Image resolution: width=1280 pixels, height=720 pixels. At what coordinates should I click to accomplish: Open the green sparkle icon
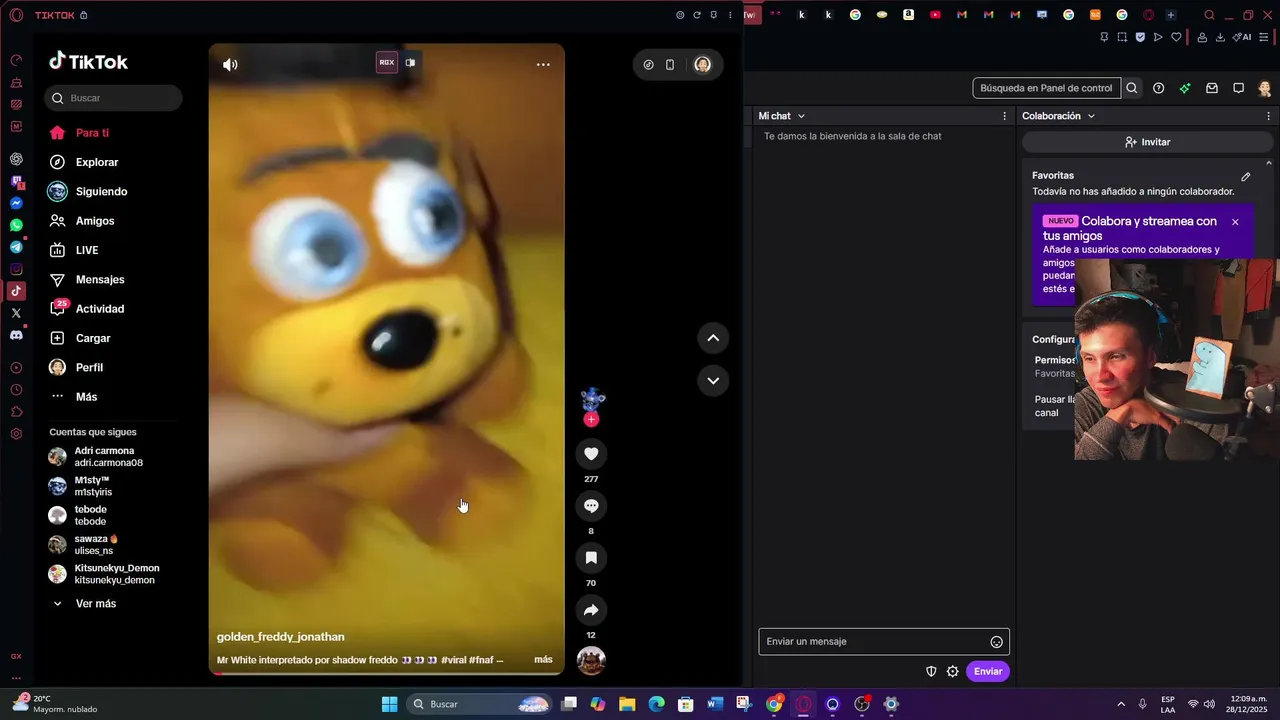1185,88
